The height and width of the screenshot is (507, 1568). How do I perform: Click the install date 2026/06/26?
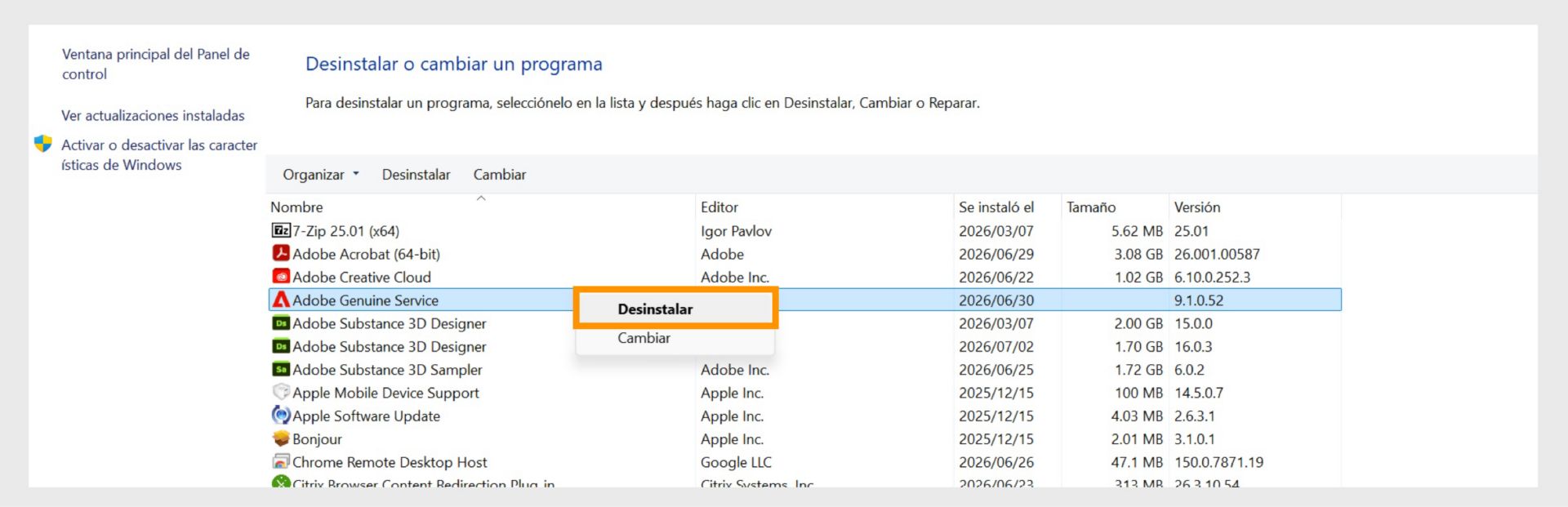click(996, 461)
